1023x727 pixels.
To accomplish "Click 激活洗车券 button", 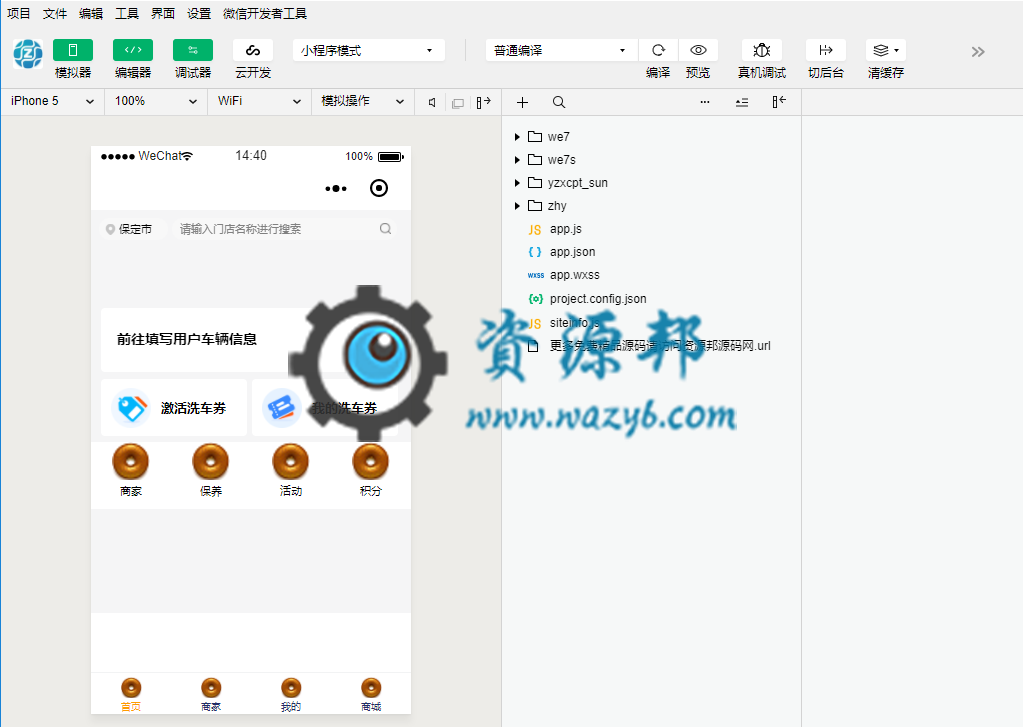I will [174, 408].
